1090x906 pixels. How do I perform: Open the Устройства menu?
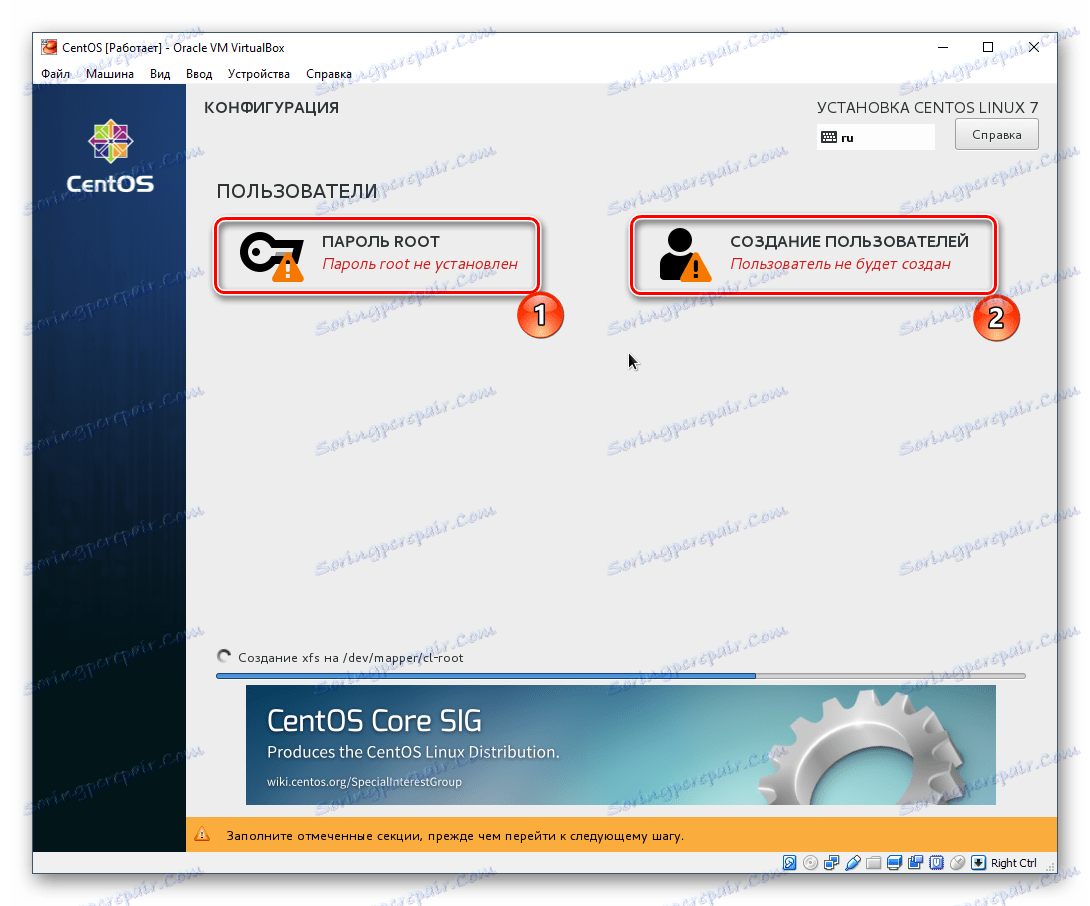coord(258,73)
